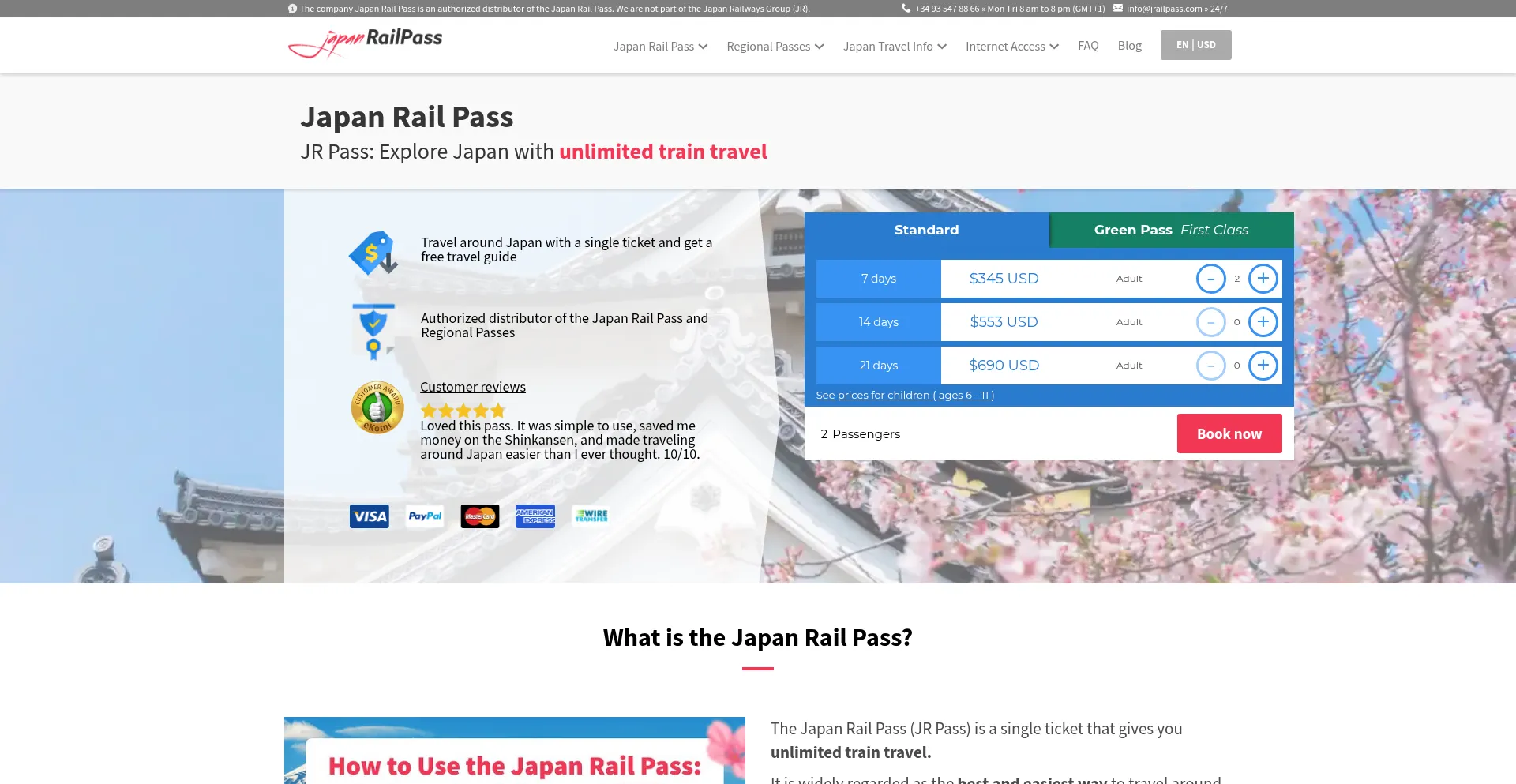Click the Japan RailPass logo
Screen dimensions: 1516x784
366,43
